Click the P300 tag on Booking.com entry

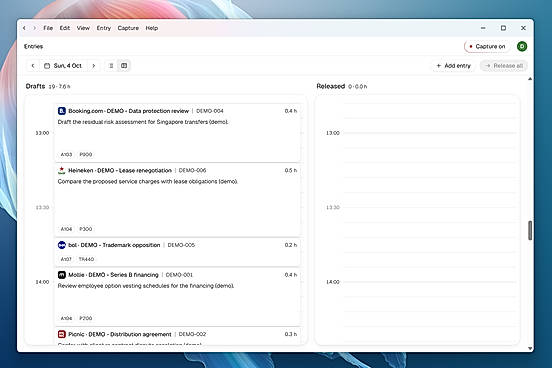pos(86,155)
